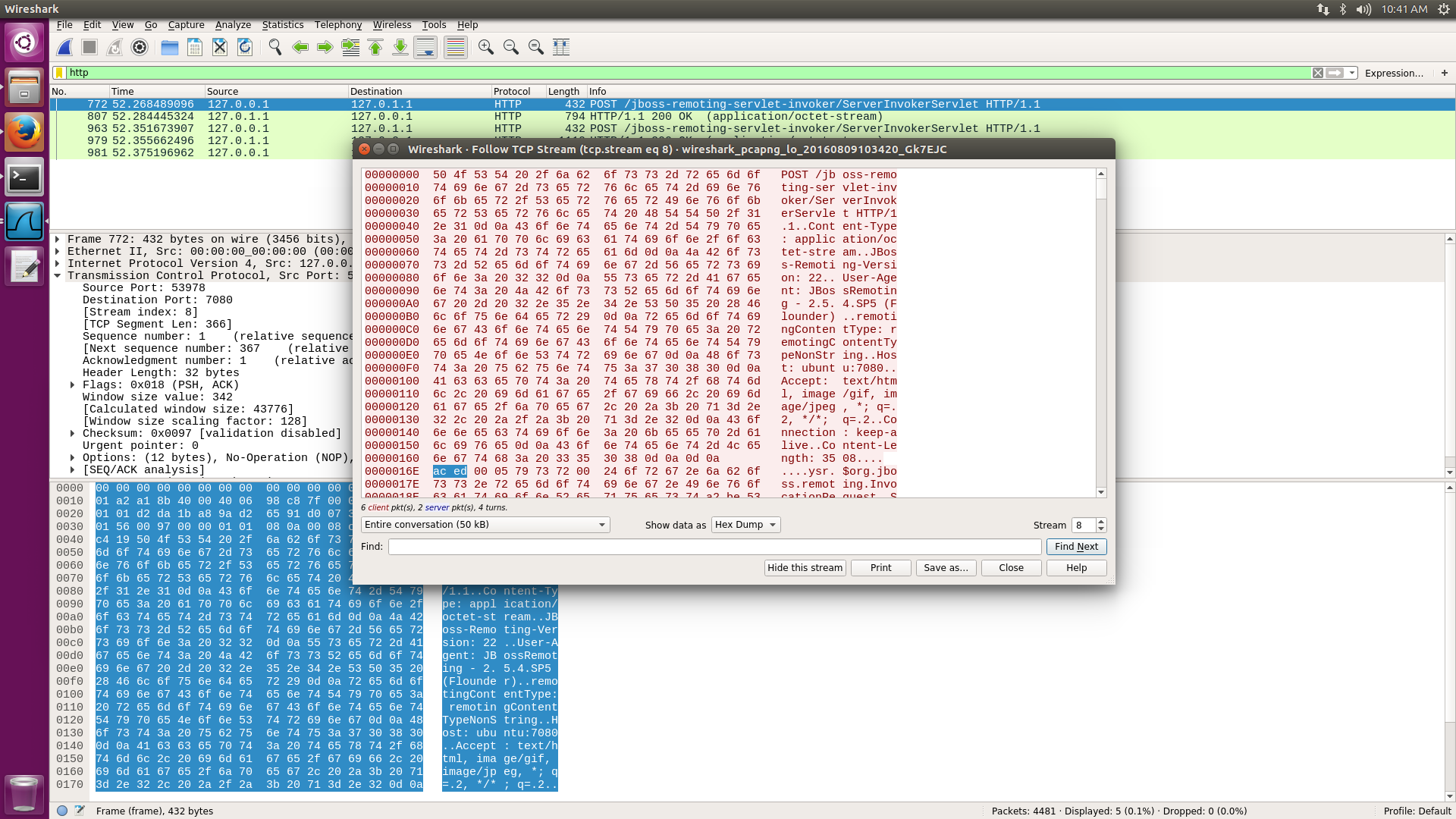Image resolution: width=1456 pixels, height=819 pixels.
Task: Expand the Frame 772 tree node
Action: tap(58, 240)
